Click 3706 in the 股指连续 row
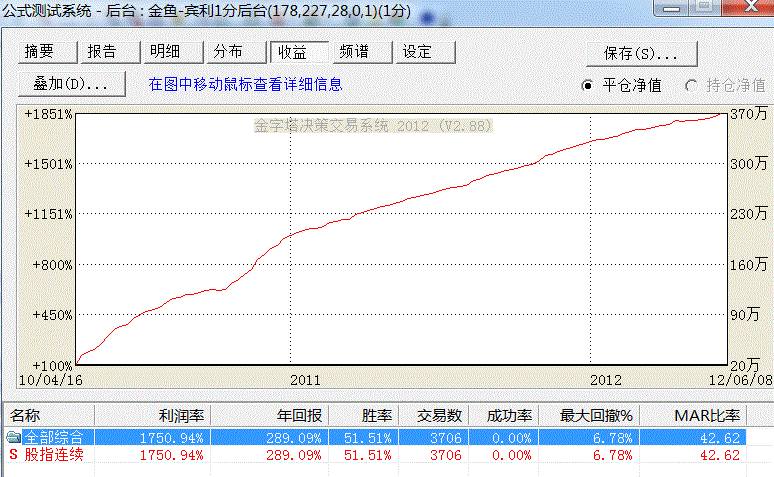774x477 pixels. 446,455
